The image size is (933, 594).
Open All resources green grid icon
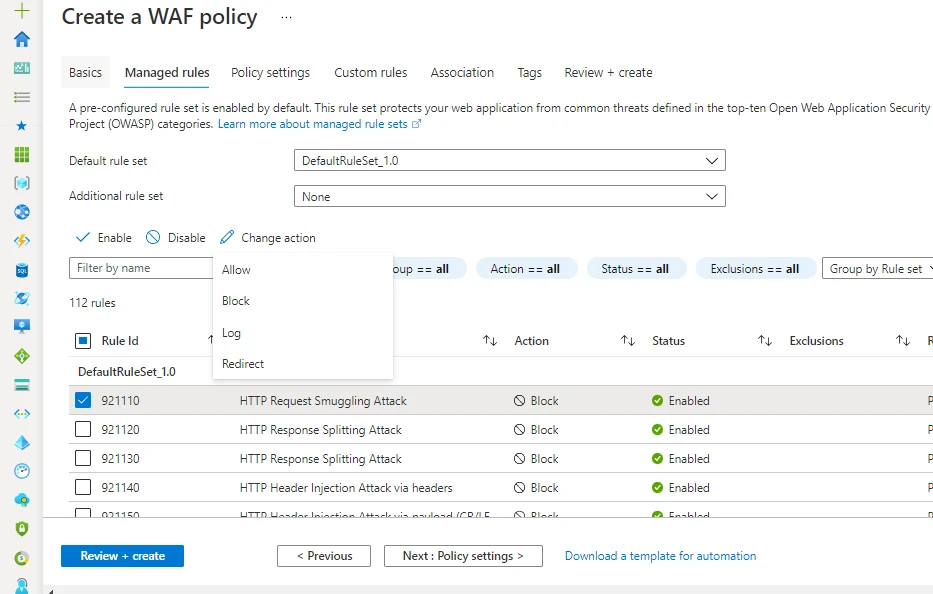[21, 155]
